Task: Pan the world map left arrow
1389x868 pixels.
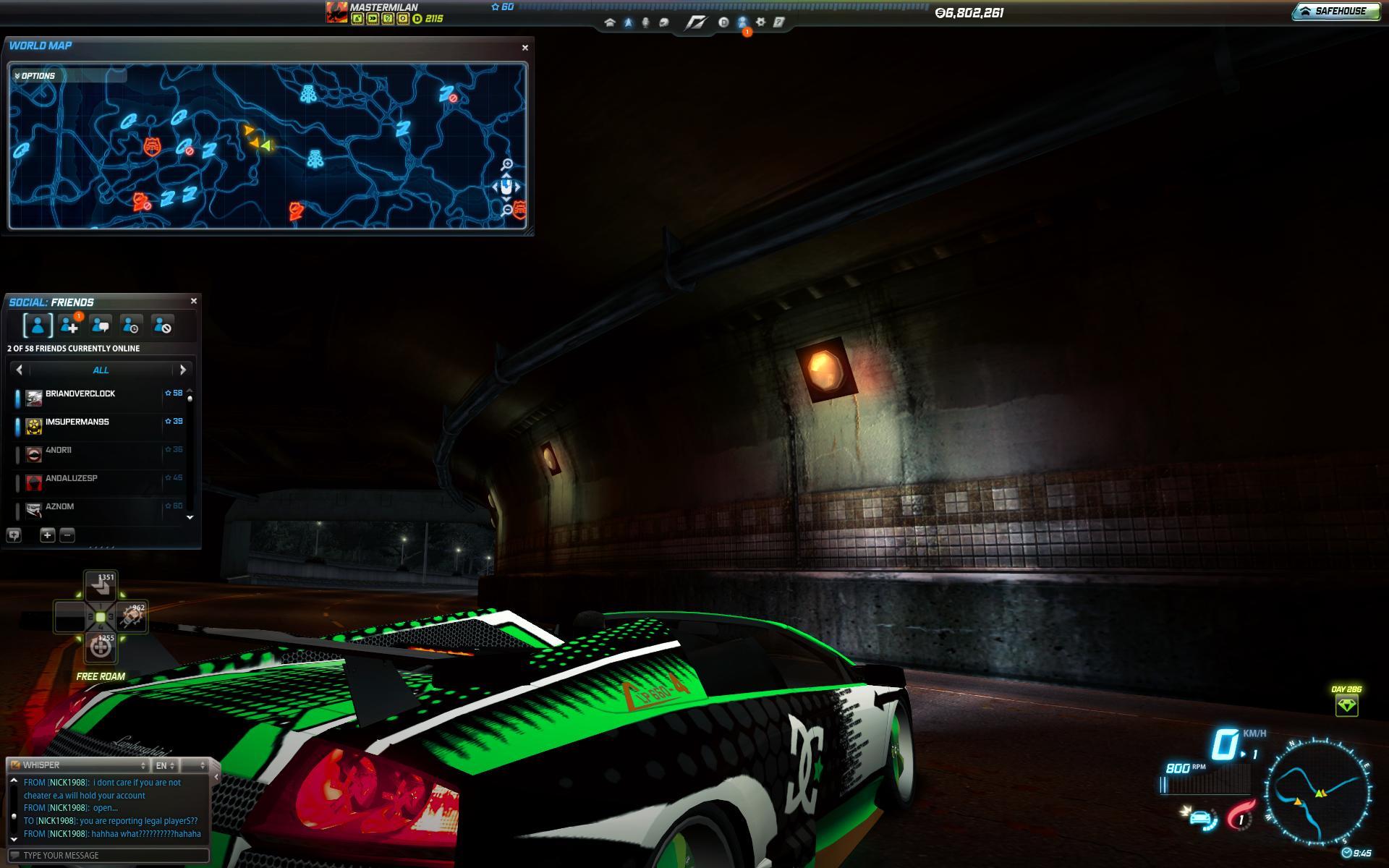Action: click(x=496, y=187)
